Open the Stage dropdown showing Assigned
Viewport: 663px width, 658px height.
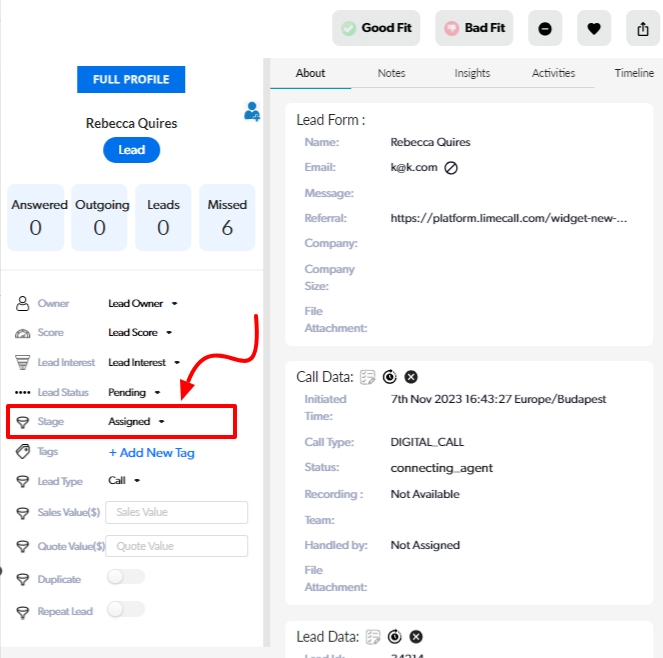pyautogui.click(x=136, y=422)
